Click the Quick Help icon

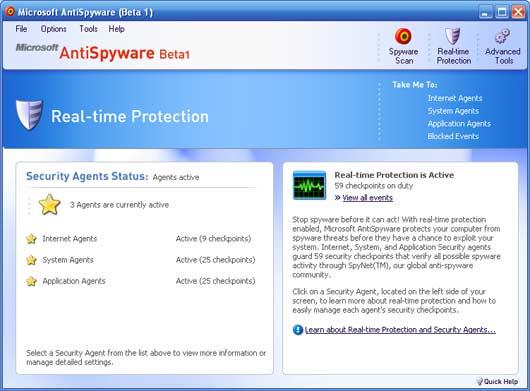479,381
